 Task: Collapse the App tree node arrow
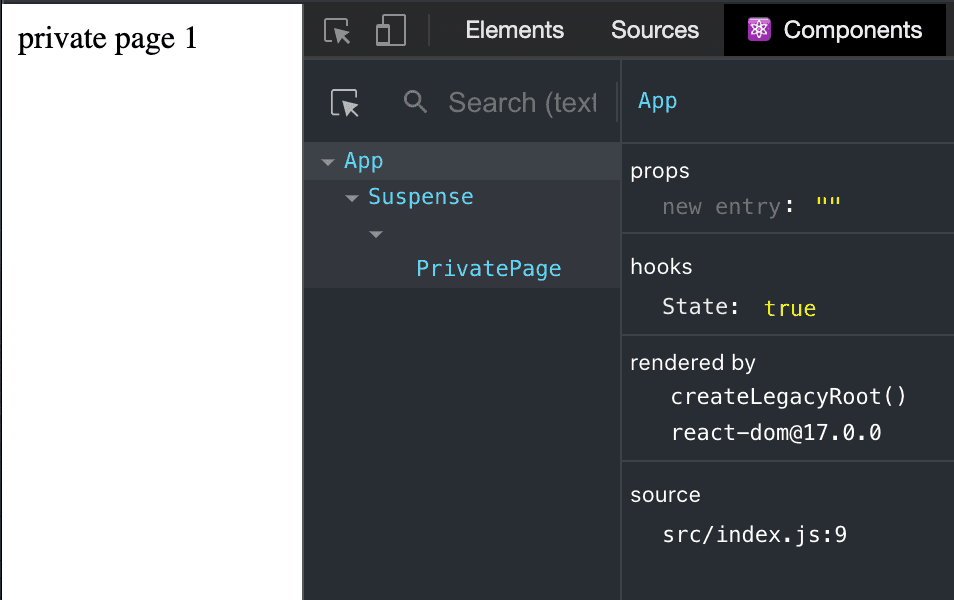tap(328, 162)
